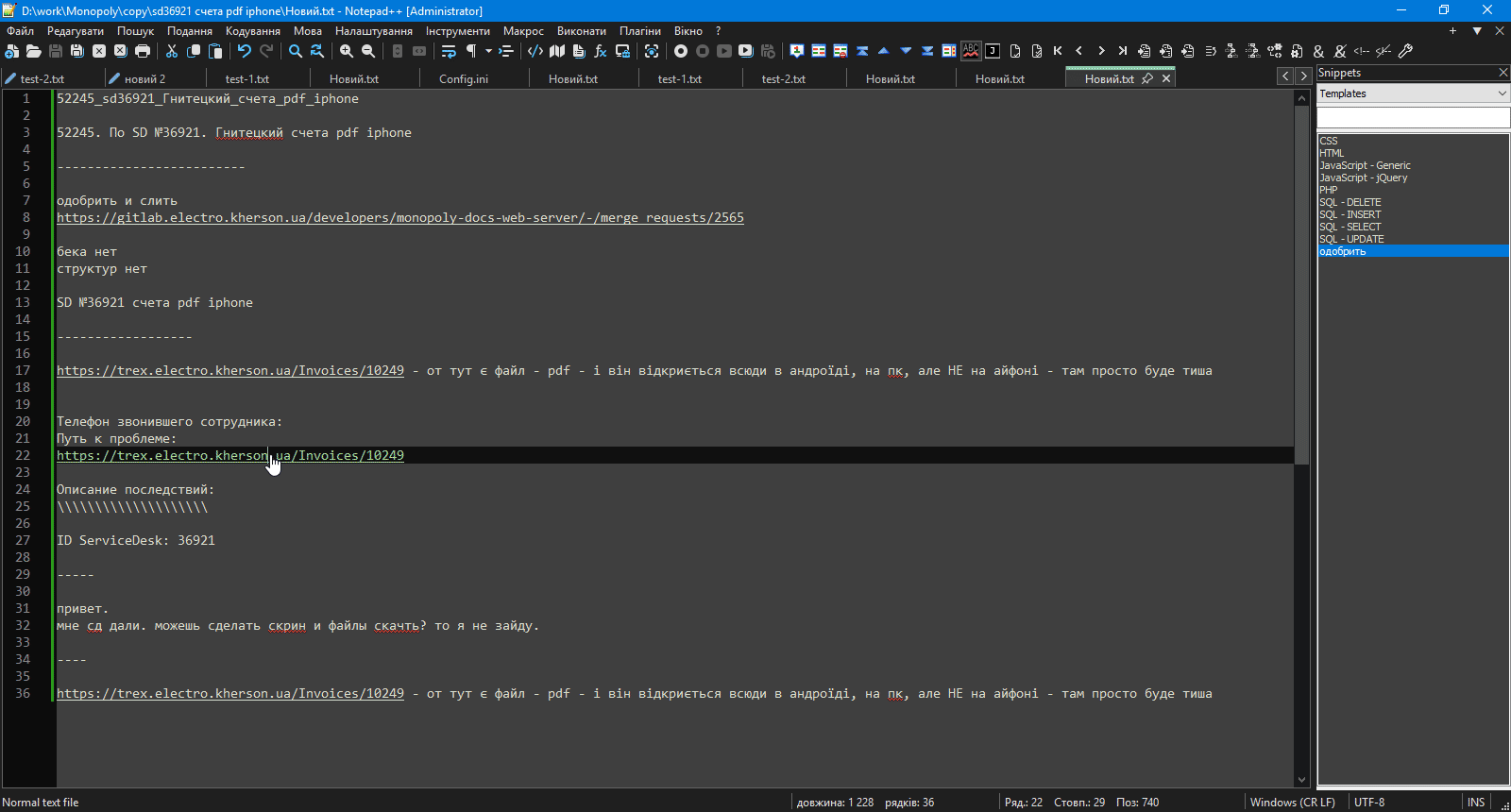
Task: Click the text 'ID ServiceDesk: 36921'
Action: [x=136, y=541]
